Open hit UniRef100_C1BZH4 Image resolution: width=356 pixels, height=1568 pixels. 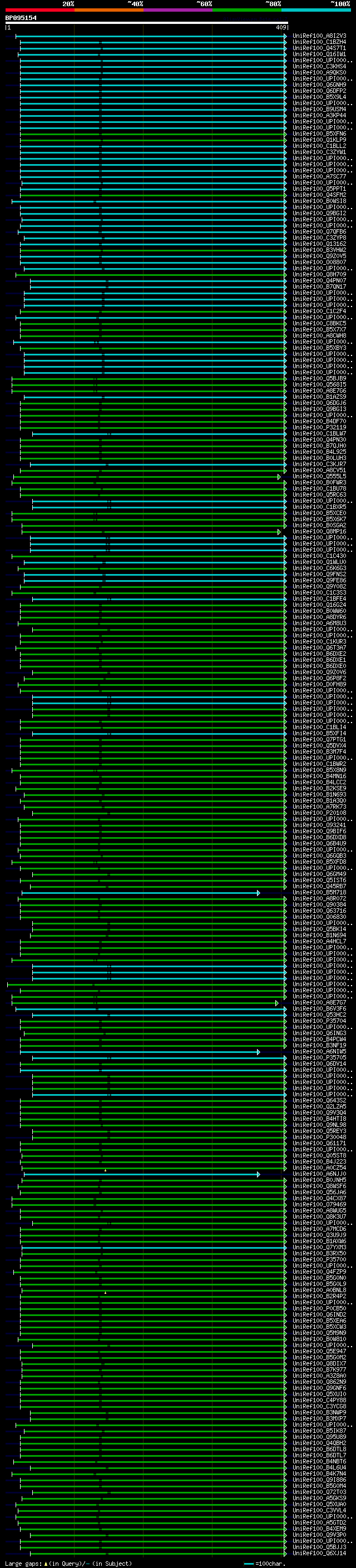pyautogui.click(x=319, y=42)
